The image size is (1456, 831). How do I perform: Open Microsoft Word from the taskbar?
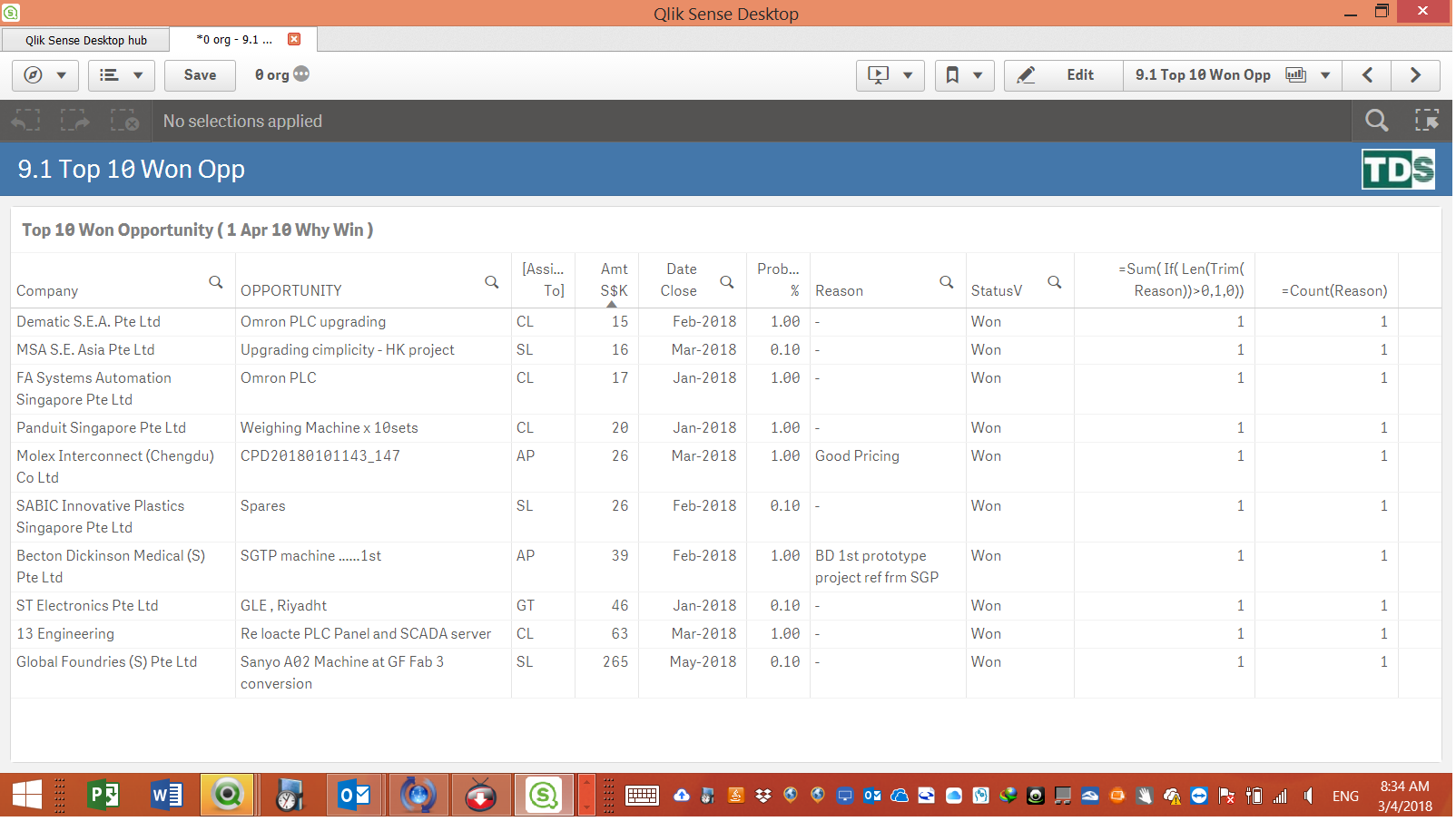click(166, 796)
